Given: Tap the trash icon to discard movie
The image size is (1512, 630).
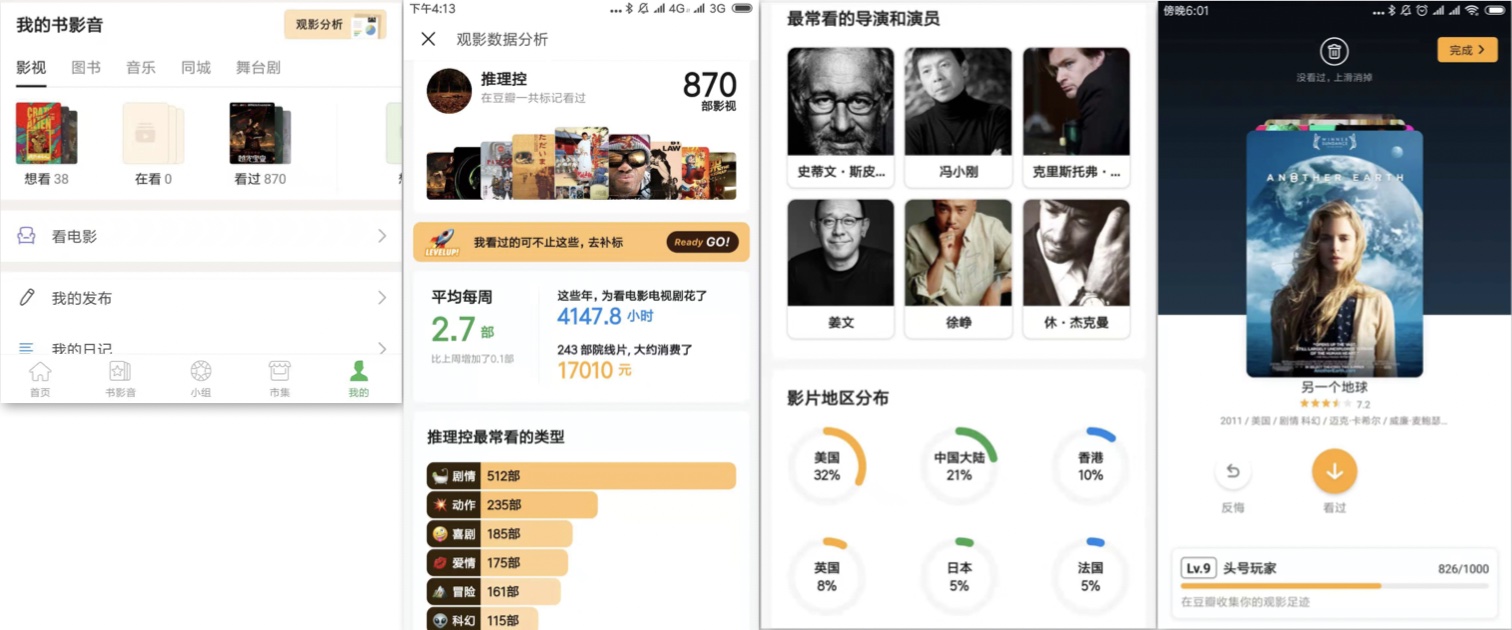Looking at the screenshot, I should click(x=1334, y=52).
